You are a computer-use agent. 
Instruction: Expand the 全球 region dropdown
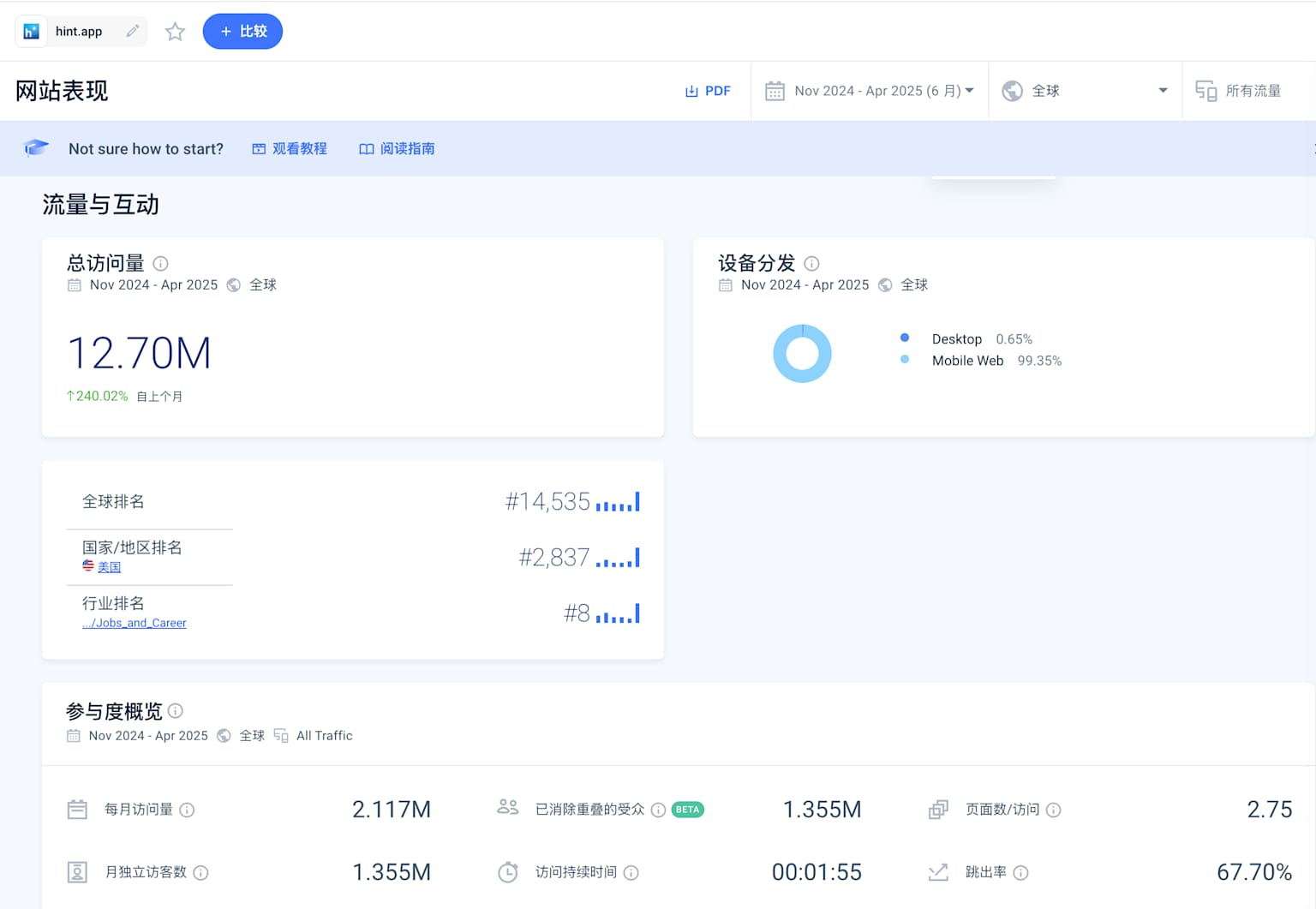1085,91
